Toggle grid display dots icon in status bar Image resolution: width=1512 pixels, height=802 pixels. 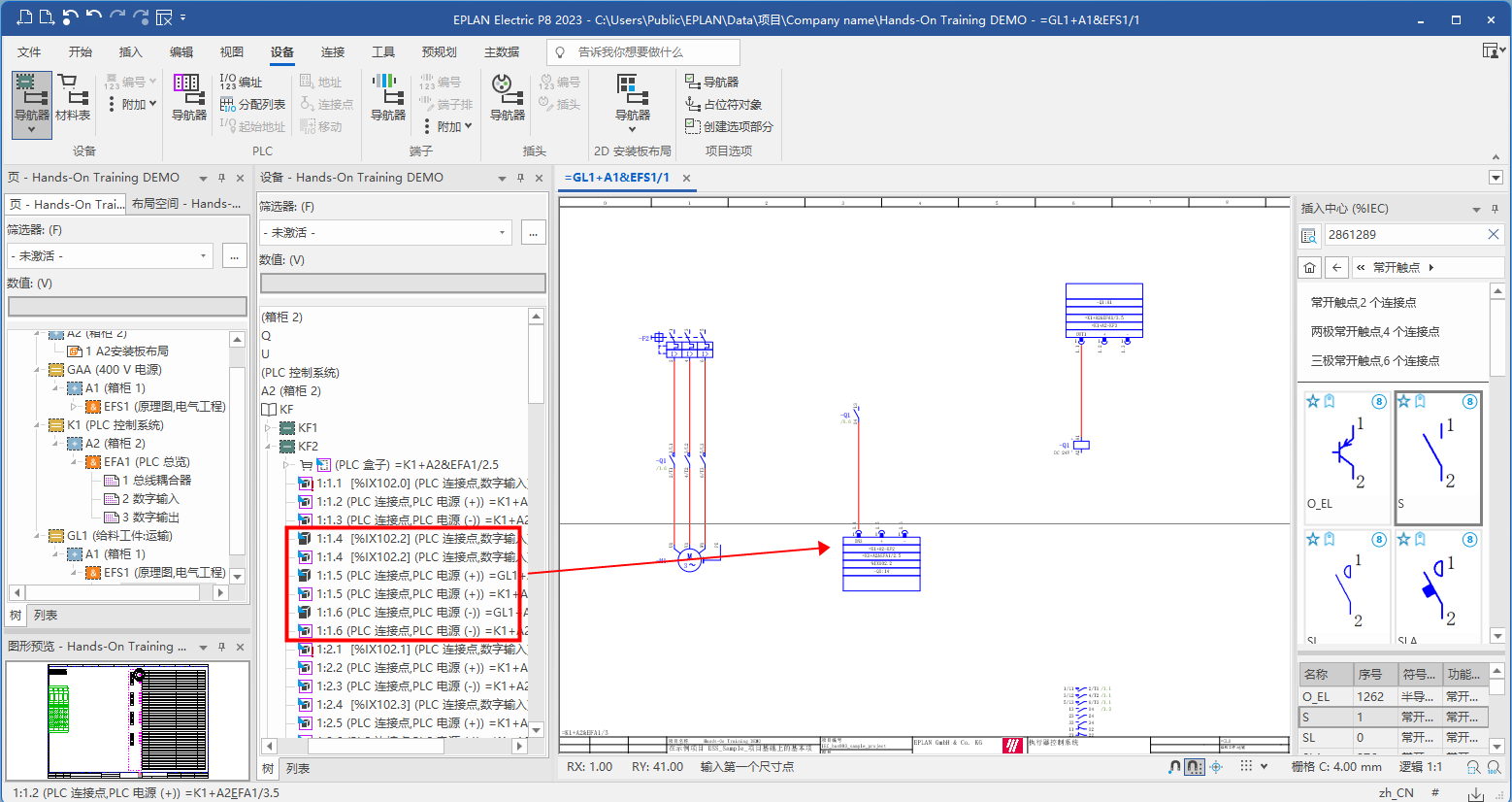pyautogui.click(x=1246, y=767)
